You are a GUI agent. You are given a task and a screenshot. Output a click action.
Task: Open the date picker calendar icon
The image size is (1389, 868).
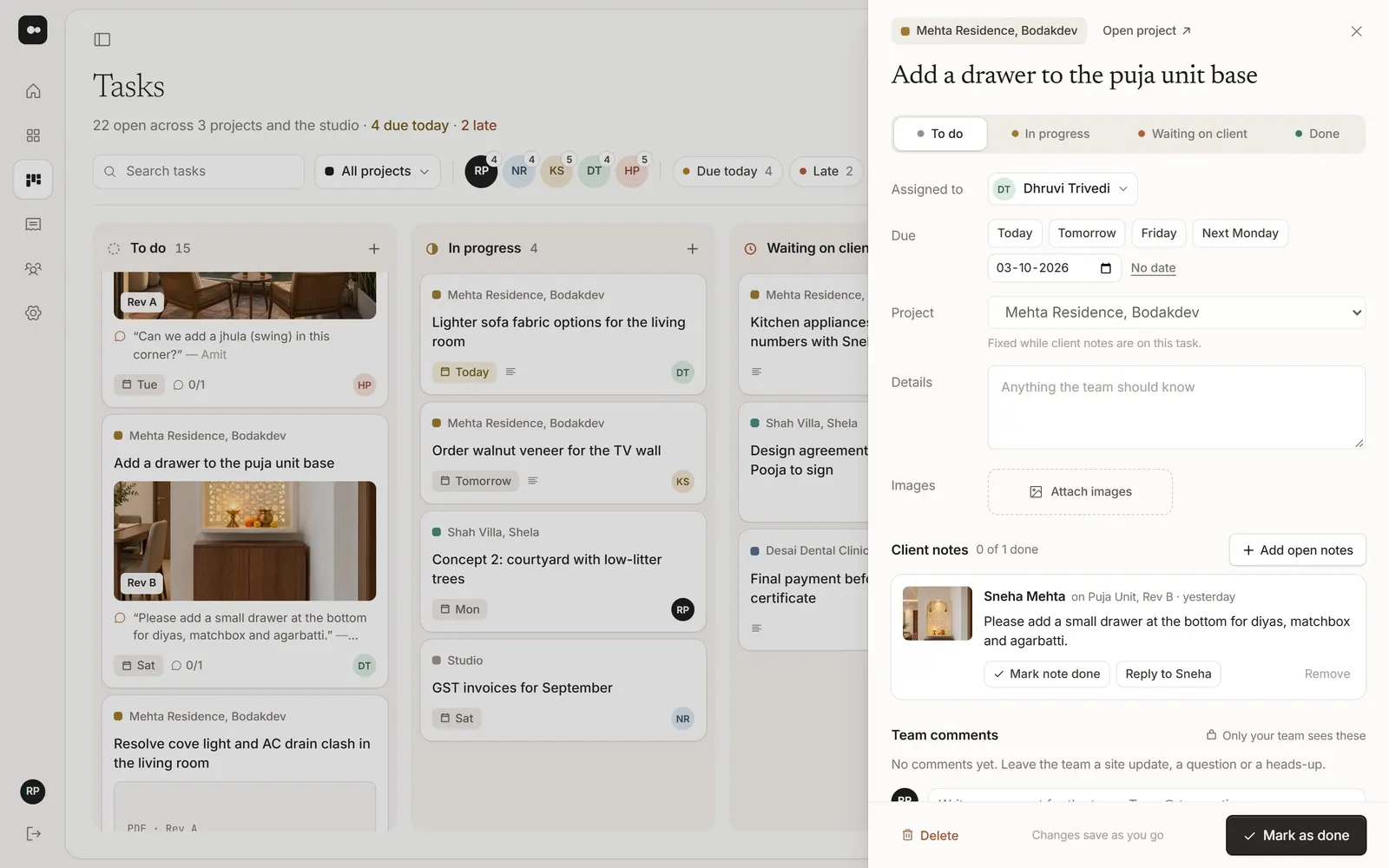tap(1105, 268)
